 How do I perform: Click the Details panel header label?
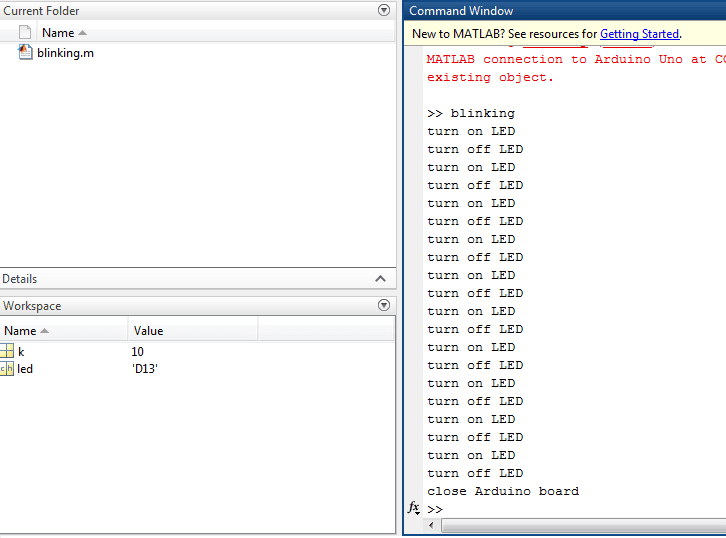19,279
